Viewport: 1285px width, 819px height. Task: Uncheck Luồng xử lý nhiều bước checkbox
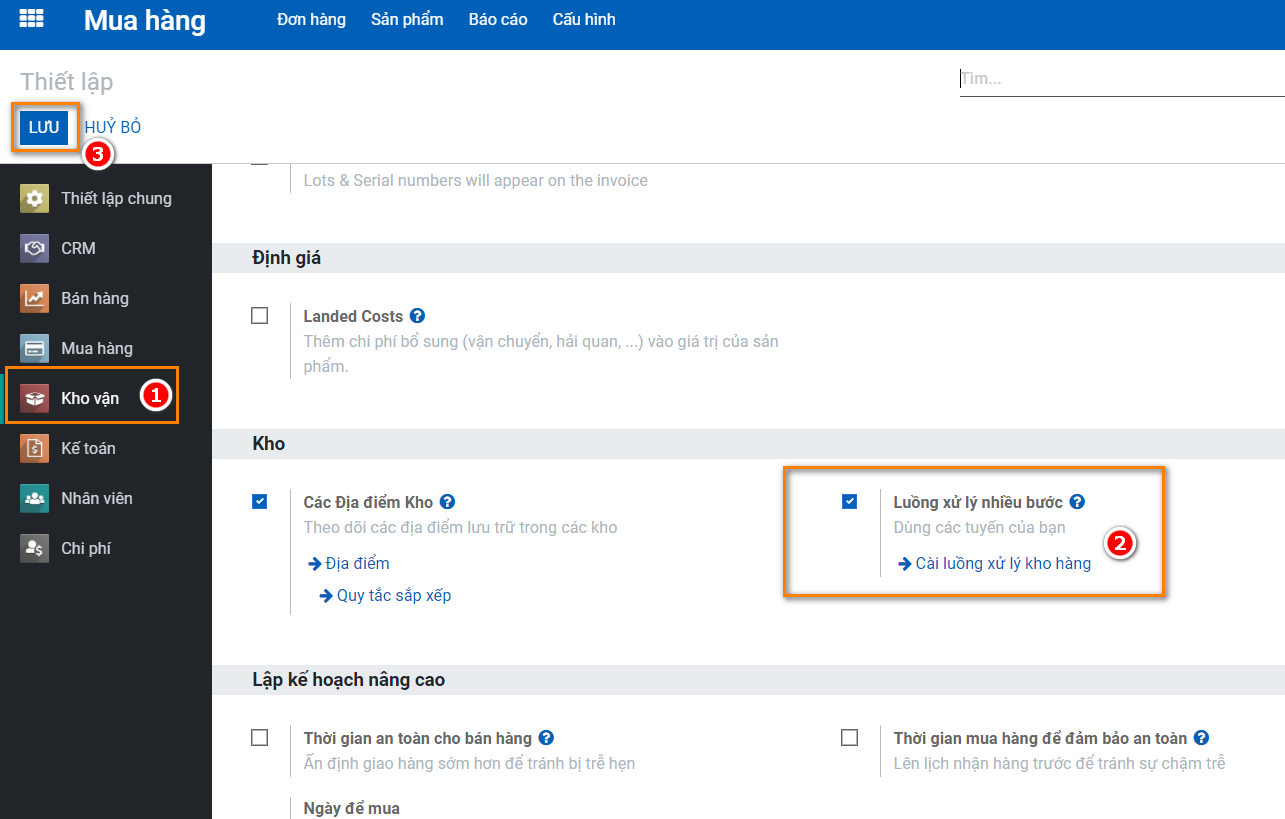coord(850,502)
